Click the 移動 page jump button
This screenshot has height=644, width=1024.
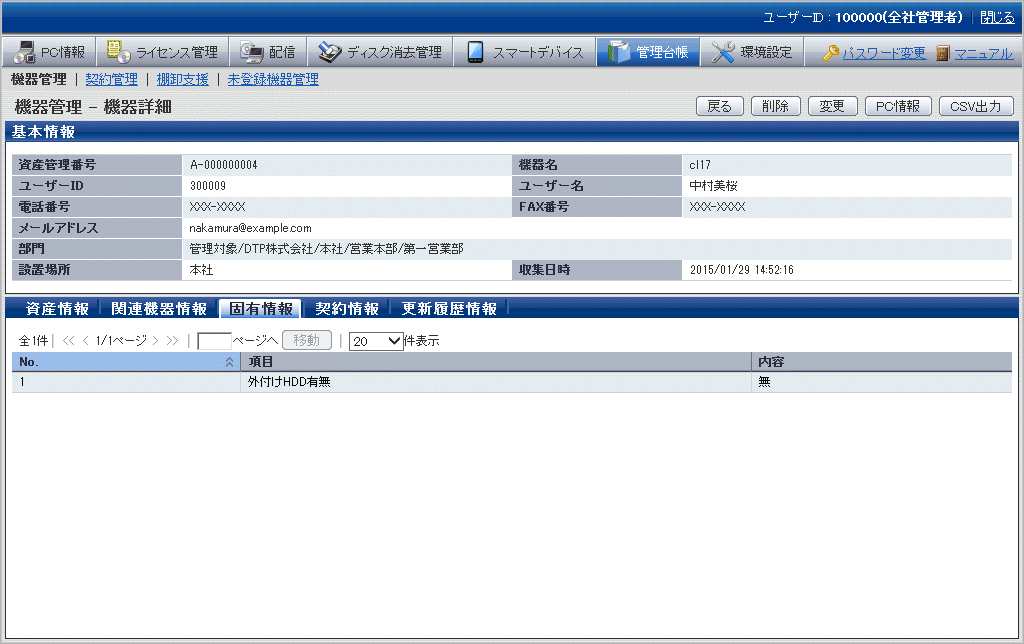point(307,340)
